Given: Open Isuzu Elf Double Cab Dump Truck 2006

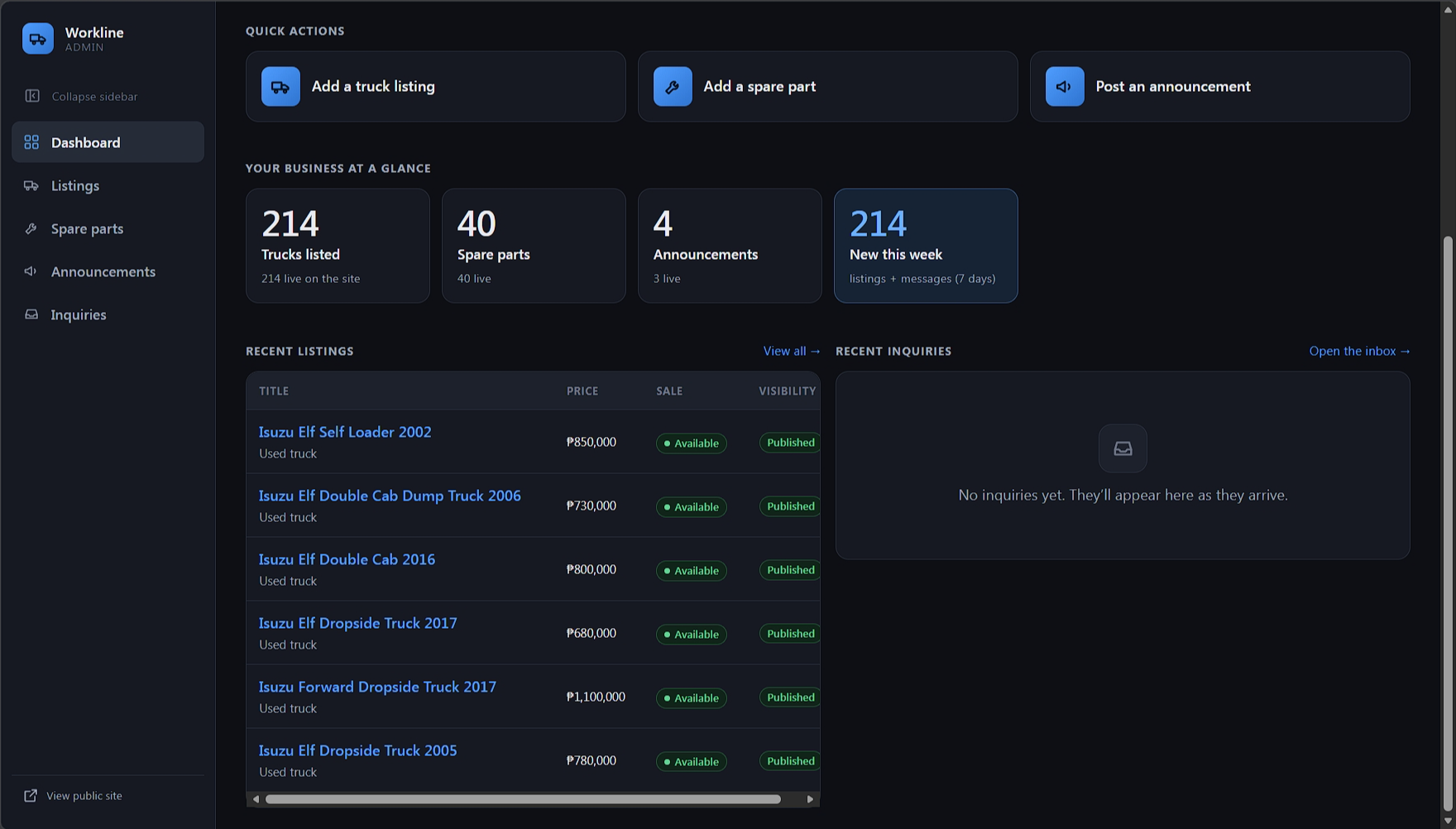Looking at the screenshot, I should point(390,496).
